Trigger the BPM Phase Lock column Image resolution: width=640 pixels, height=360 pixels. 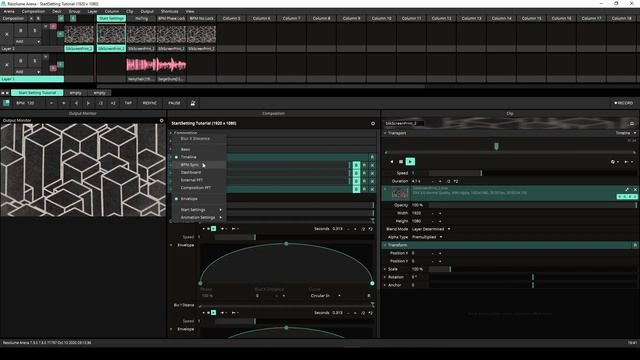pos(171,18)
